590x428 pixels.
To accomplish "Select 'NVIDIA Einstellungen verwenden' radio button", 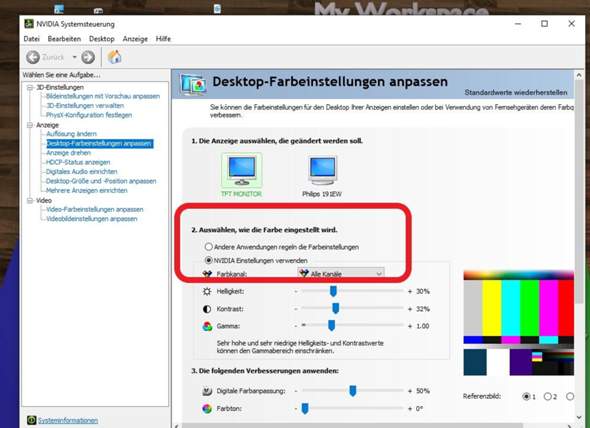I will click(208, 260).
